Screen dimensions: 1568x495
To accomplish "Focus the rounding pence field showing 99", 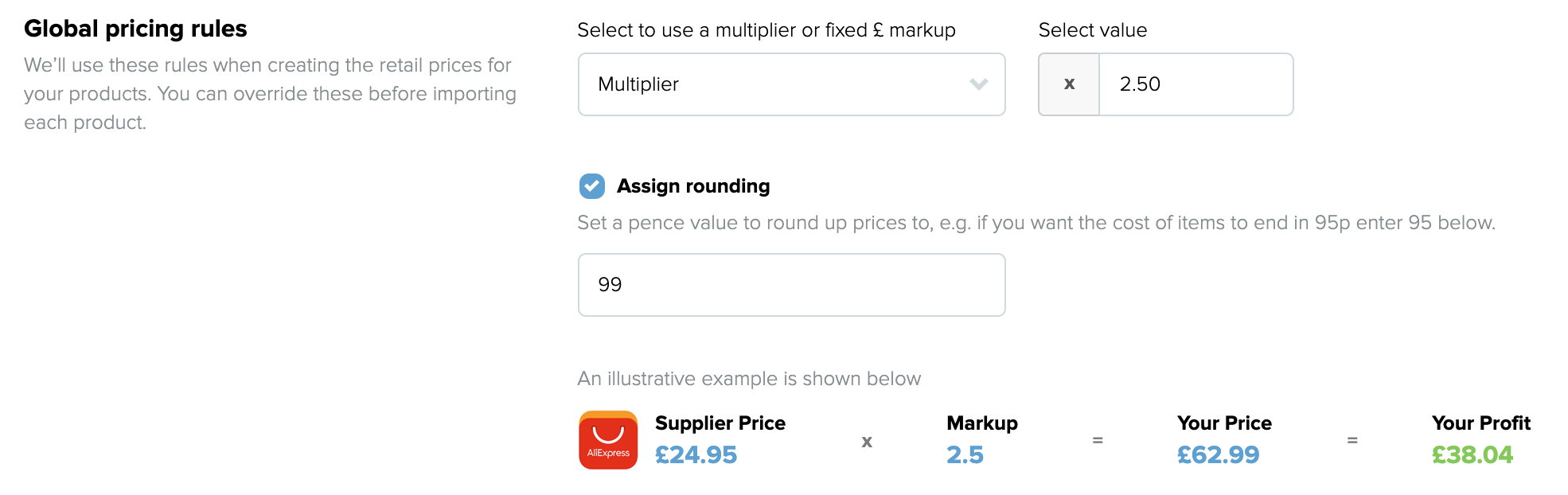I will (x=791, y=285).
